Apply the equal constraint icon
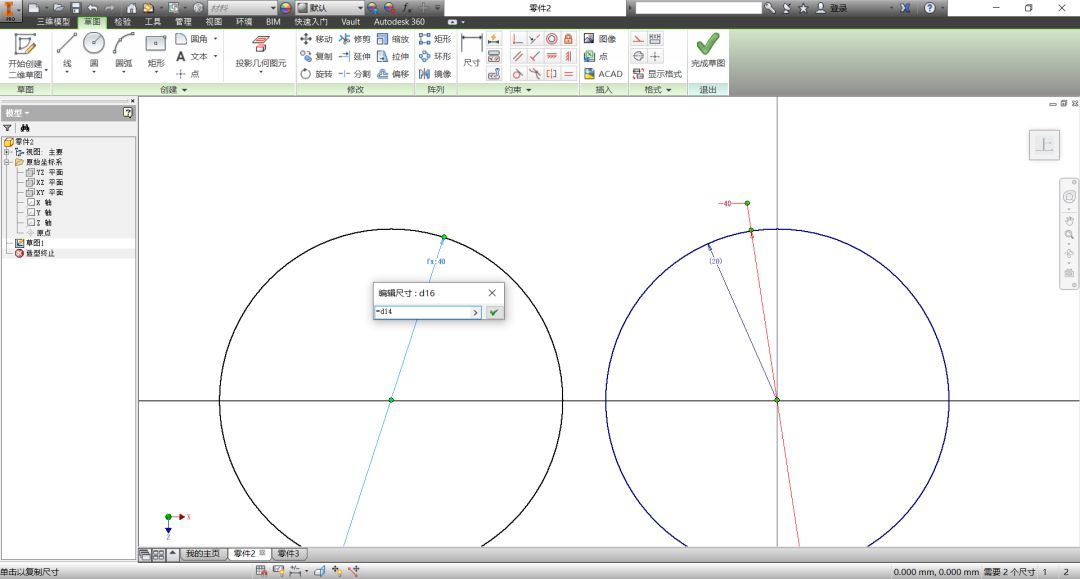 point(568,74)
